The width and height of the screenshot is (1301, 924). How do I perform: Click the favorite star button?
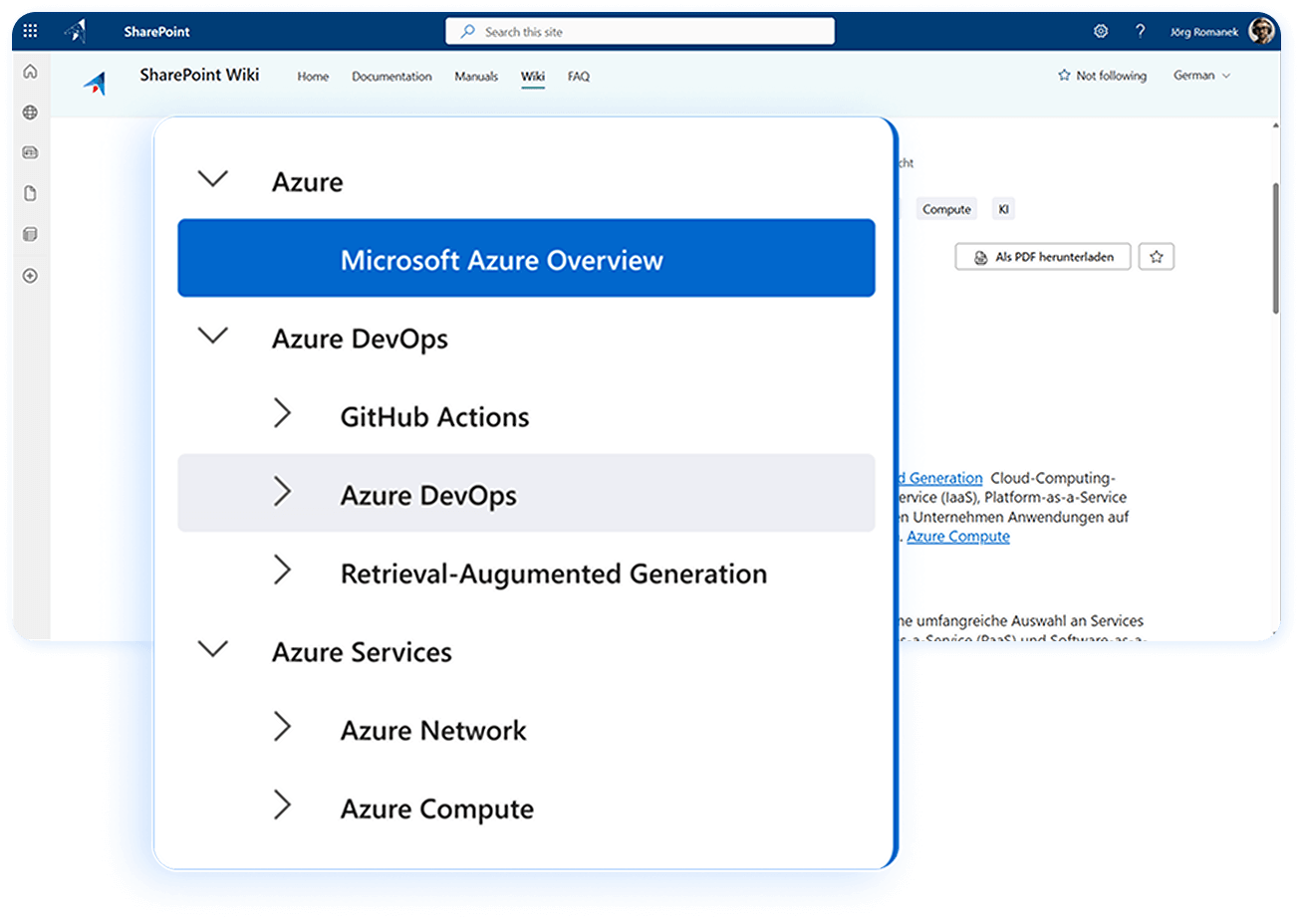1157,257
